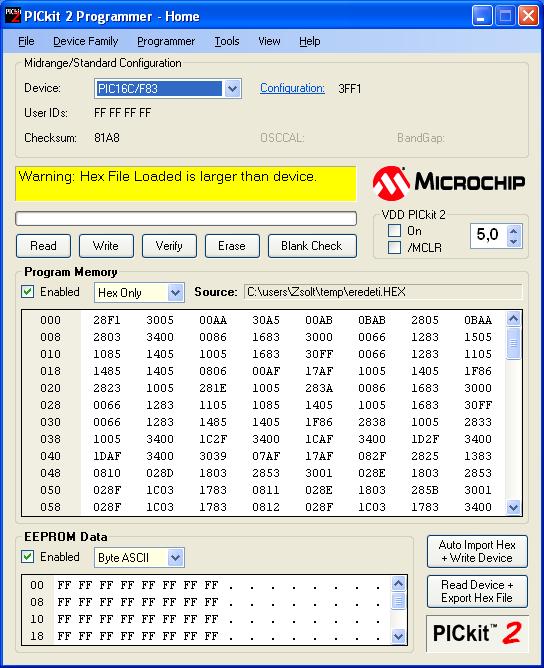Click Program Memory scrollbar up arrow
Image resolution: width=544 pixels, height=668 pixels.
(x=513, y=319)
